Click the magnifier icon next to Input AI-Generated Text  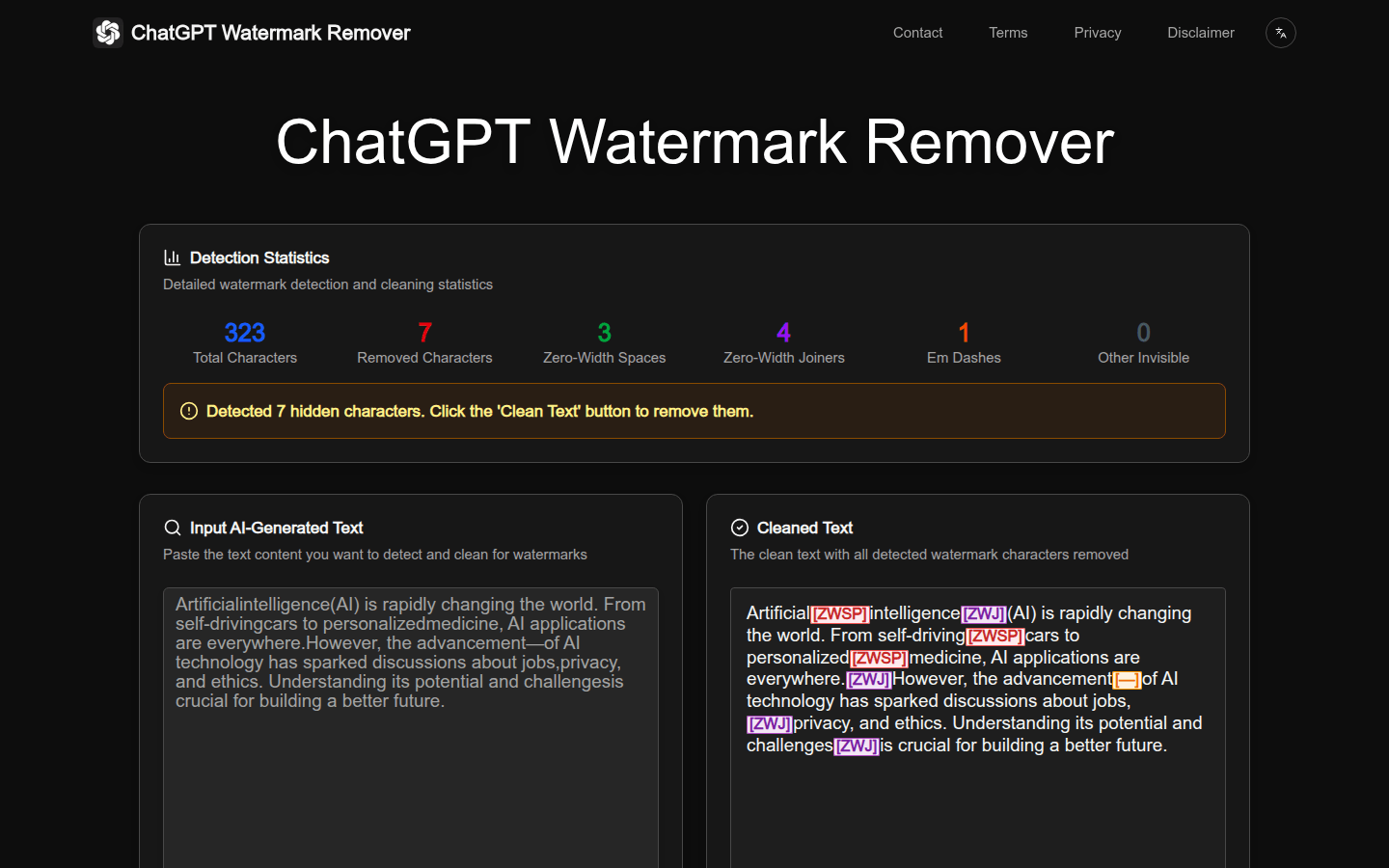173,528
